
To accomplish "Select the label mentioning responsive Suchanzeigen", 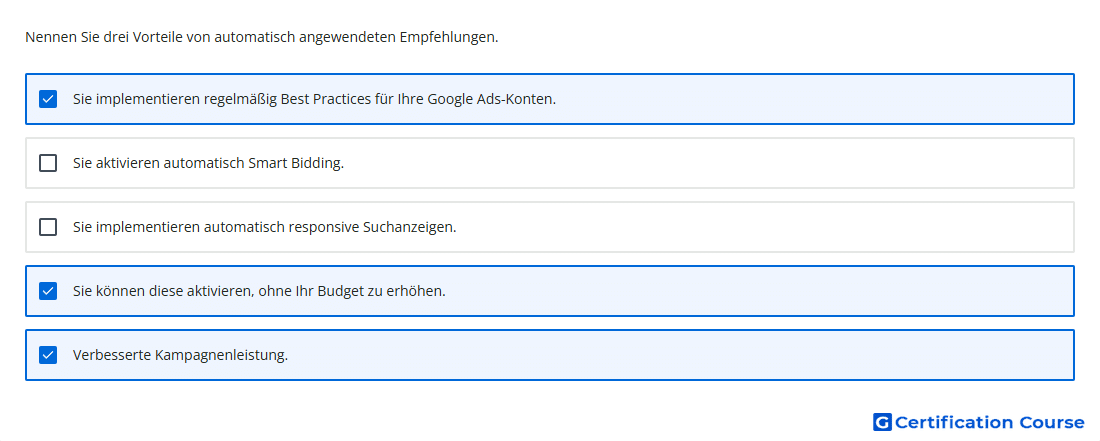I will (264, 227).
